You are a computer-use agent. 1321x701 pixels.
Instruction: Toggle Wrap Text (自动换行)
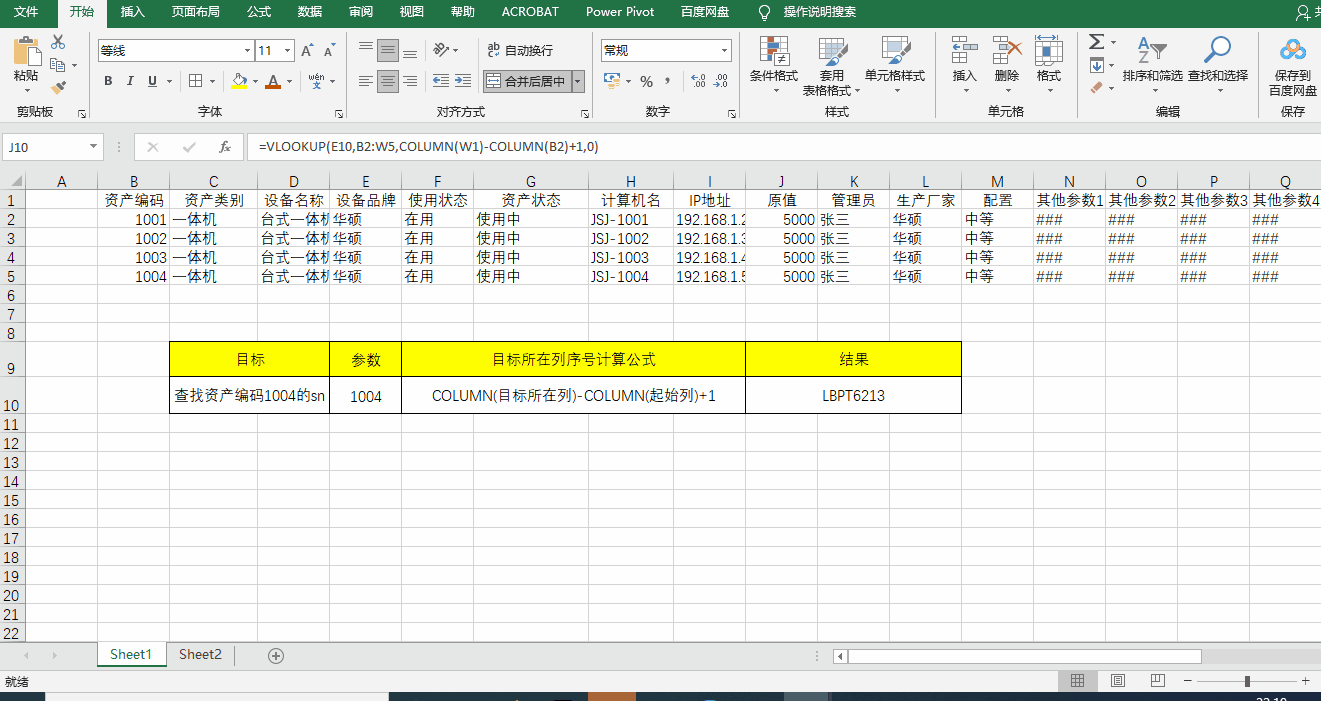520,50
